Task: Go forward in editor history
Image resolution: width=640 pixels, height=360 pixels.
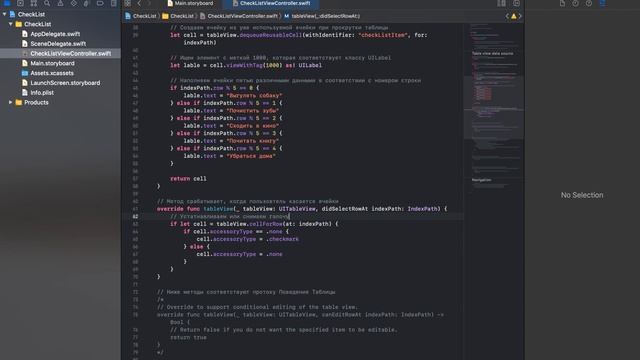Action: click(x=149, y=3)
